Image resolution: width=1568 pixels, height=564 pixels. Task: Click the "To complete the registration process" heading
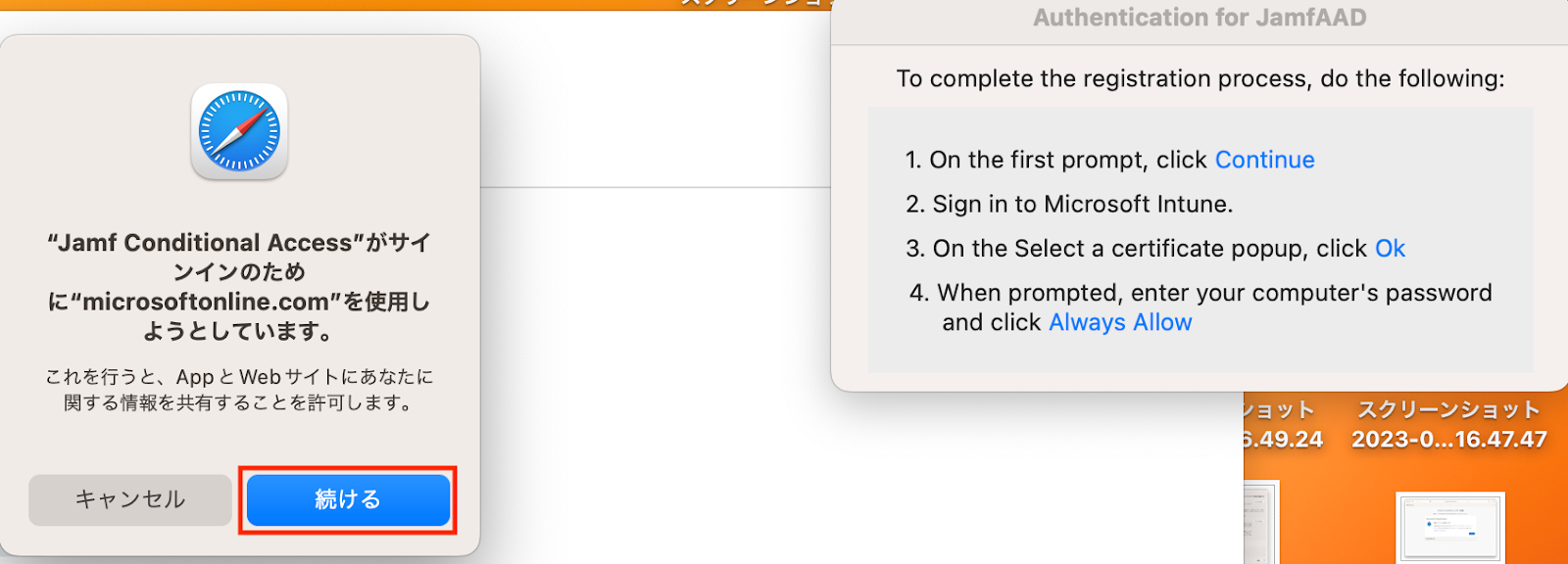pyautogui.click(x=1200, y=78)
